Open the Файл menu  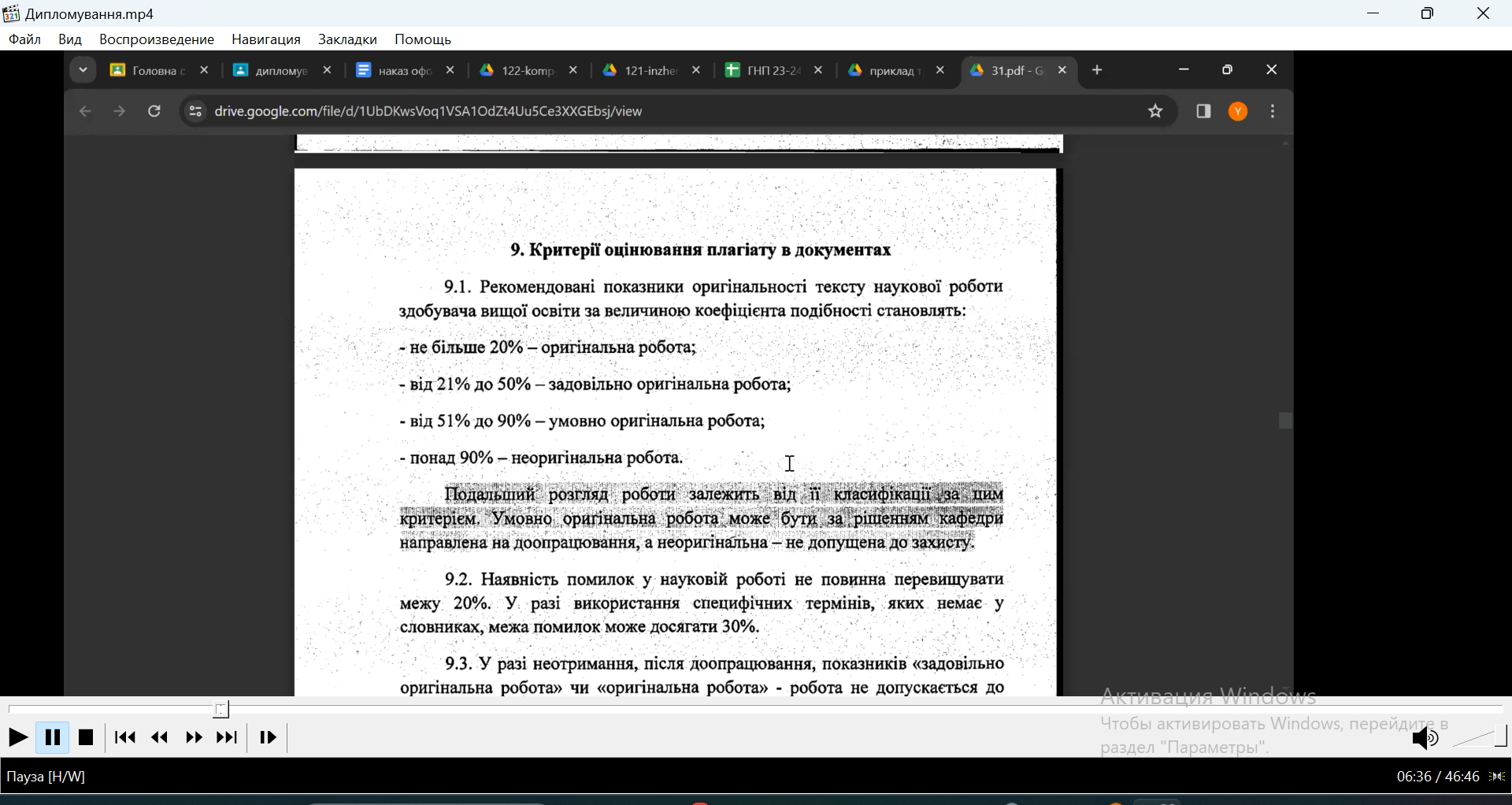tap(25, 39)
